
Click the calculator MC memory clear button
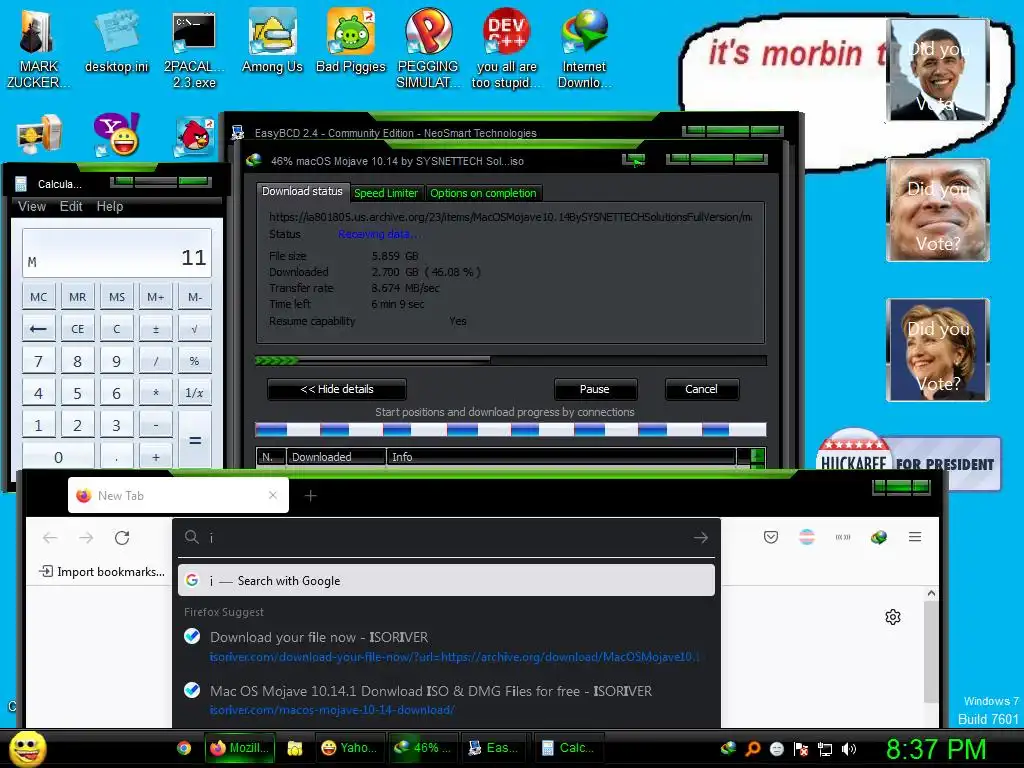click(x=39, y=296)
